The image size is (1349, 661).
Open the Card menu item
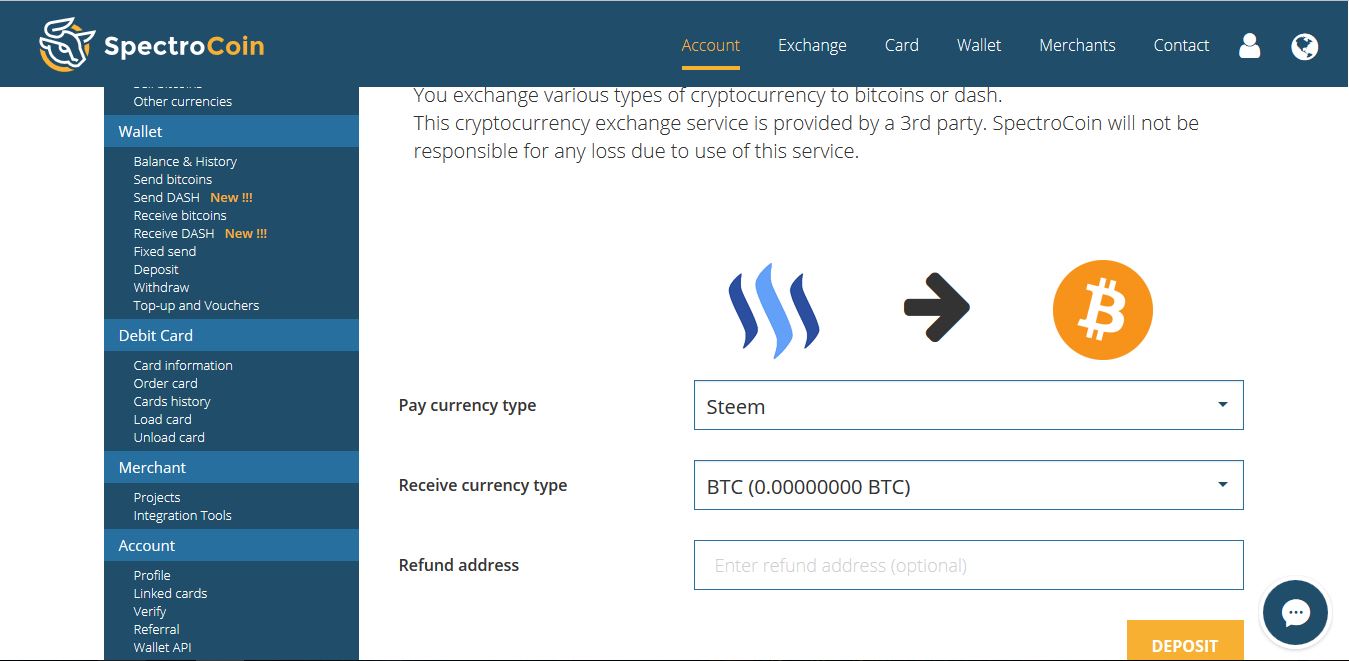pyautogui.click(x=902, y=45)
